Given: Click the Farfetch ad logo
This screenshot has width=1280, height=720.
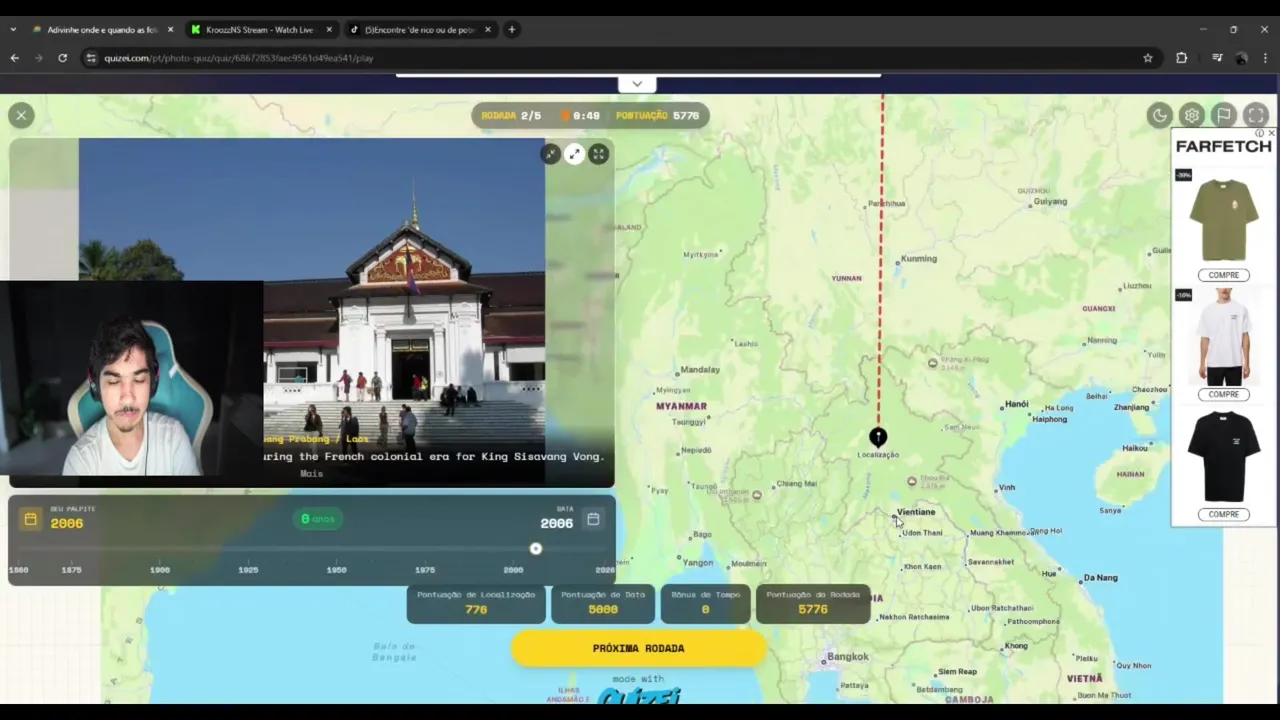Looking at the screenshot, I should click(1223, 146).
